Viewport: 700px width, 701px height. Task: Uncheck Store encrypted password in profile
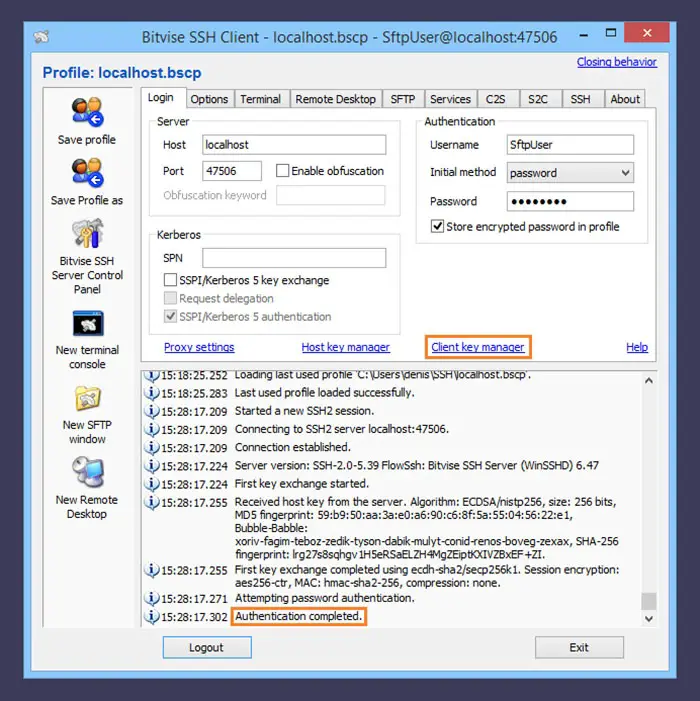tap(437, 226)
